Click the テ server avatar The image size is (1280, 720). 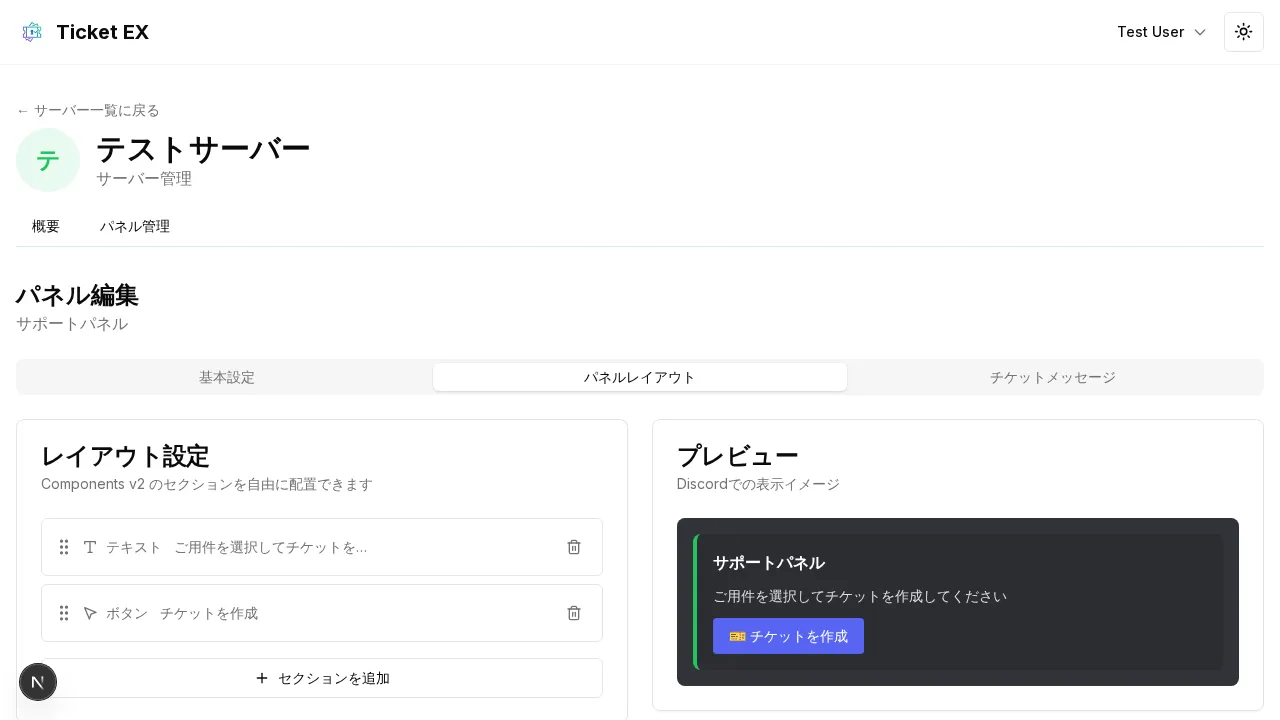pos(48,160)
